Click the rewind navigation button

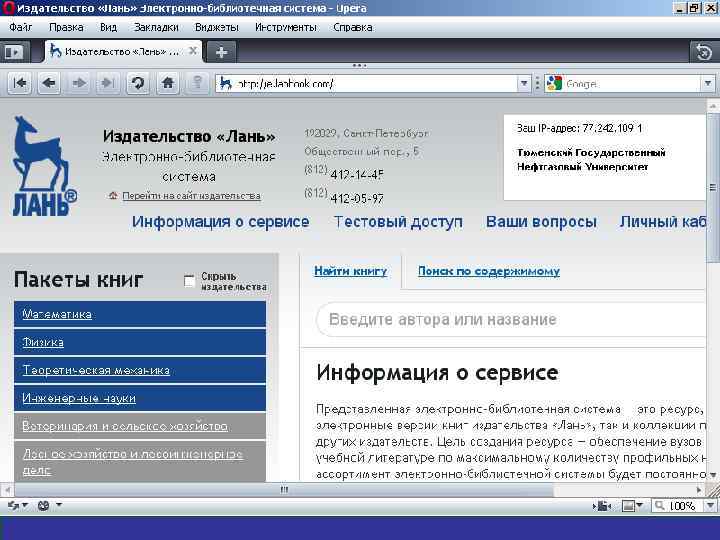(20, 83)
